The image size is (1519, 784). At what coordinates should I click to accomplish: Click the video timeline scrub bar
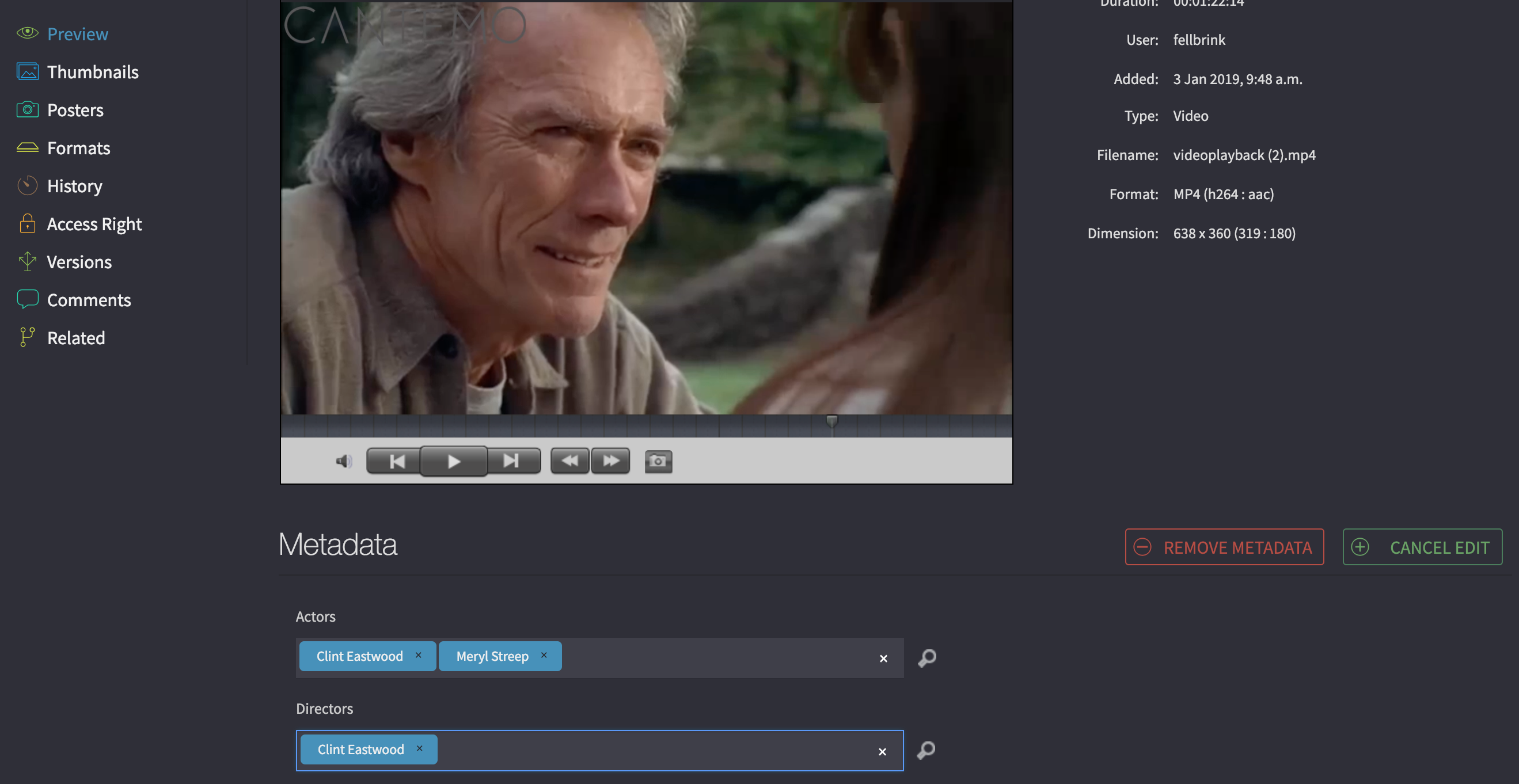pyautogui.click(x=646, y=425)
